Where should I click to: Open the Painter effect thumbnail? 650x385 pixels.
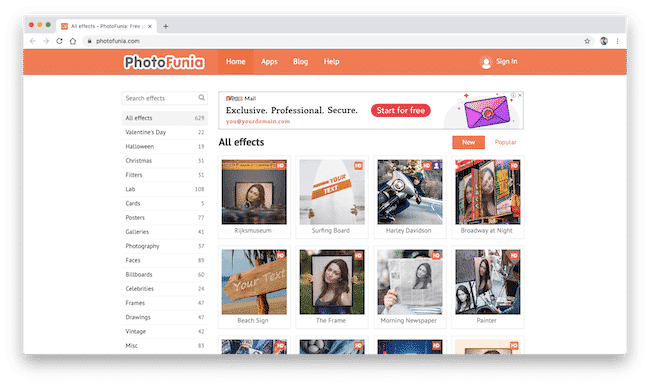click(488, 282)
